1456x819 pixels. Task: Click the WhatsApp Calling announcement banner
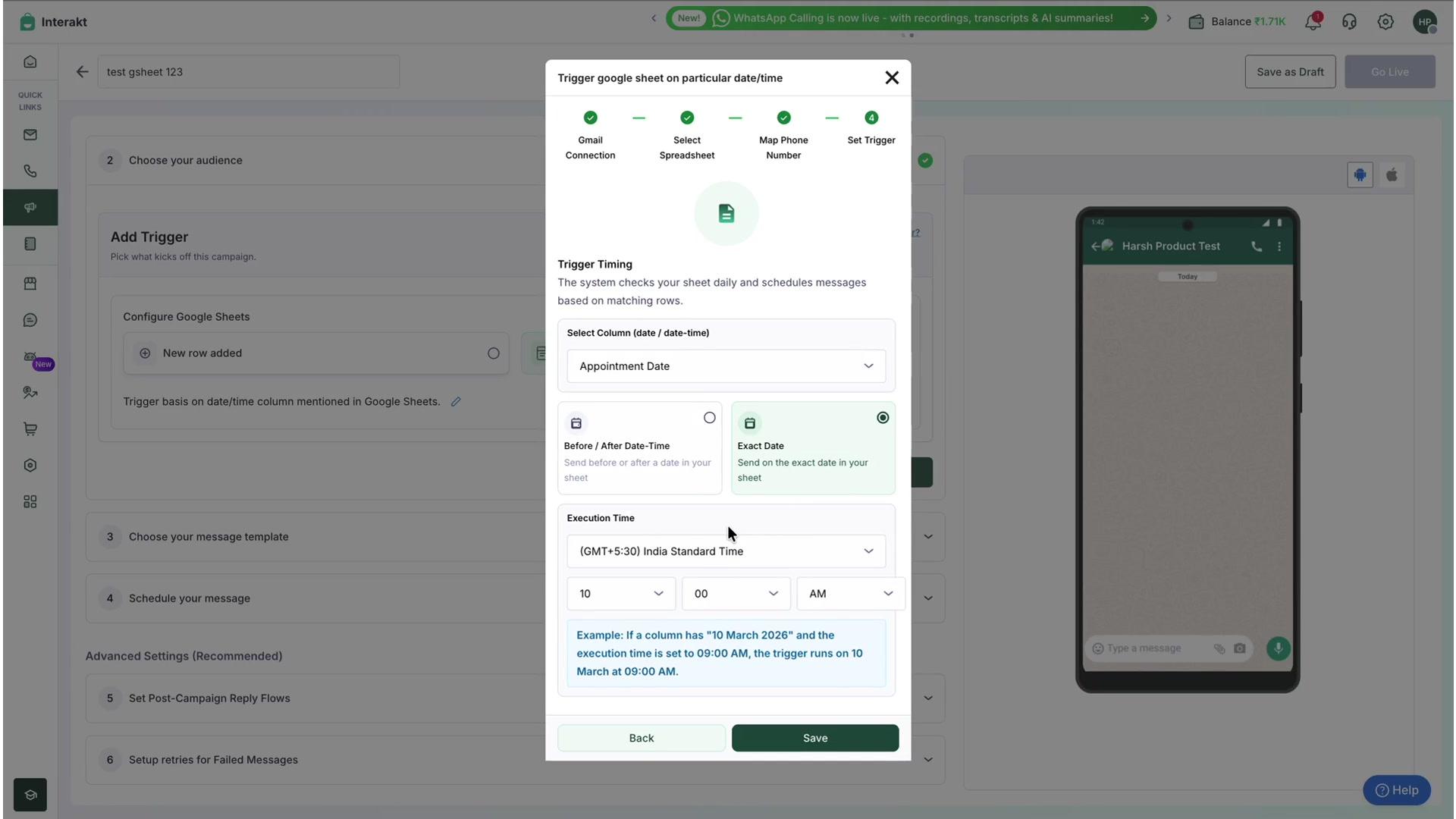(x=912, y=18)
